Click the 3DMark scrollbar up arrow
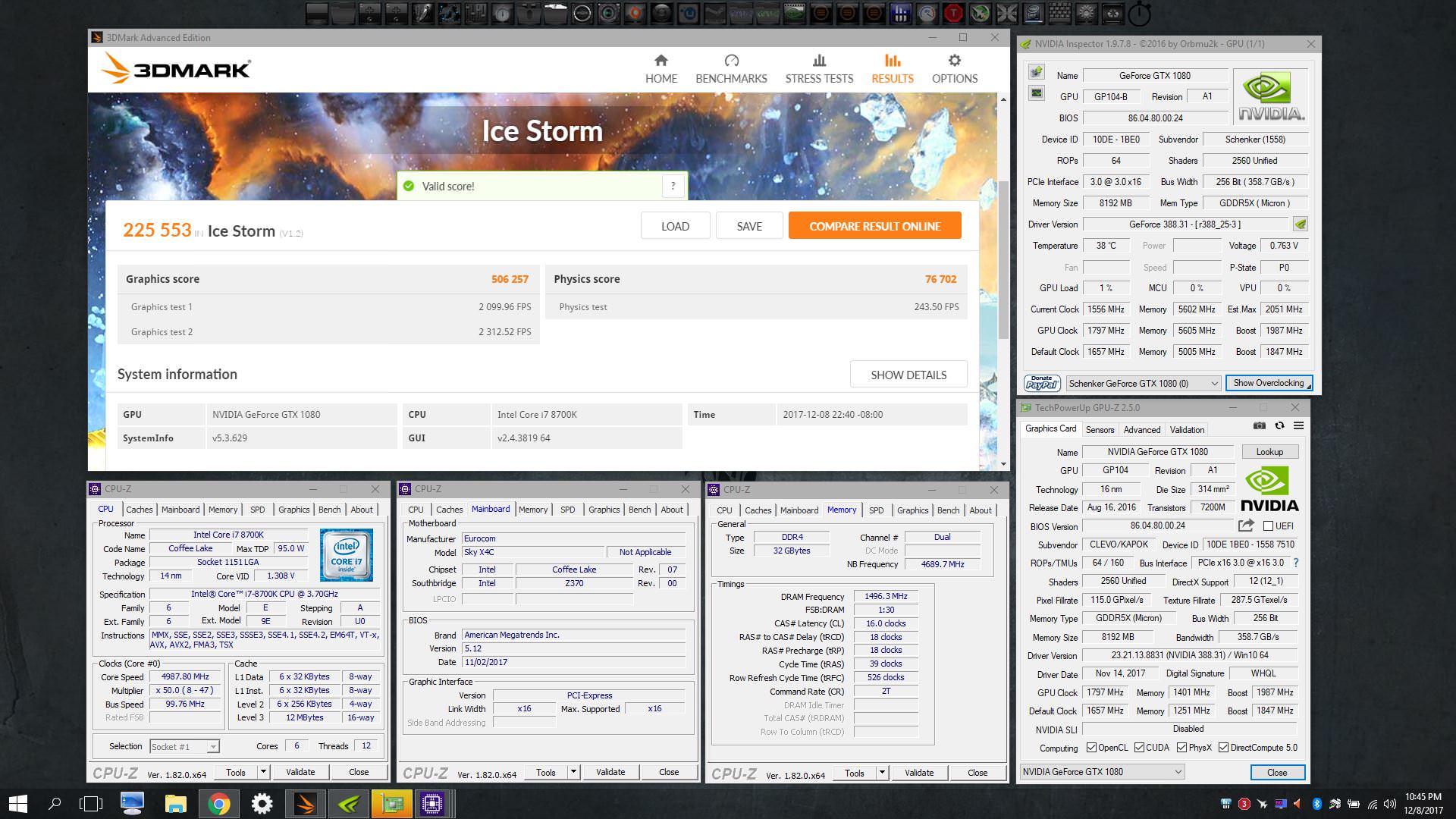This screenshot has height=819, width=1456. pos(1003,99)
